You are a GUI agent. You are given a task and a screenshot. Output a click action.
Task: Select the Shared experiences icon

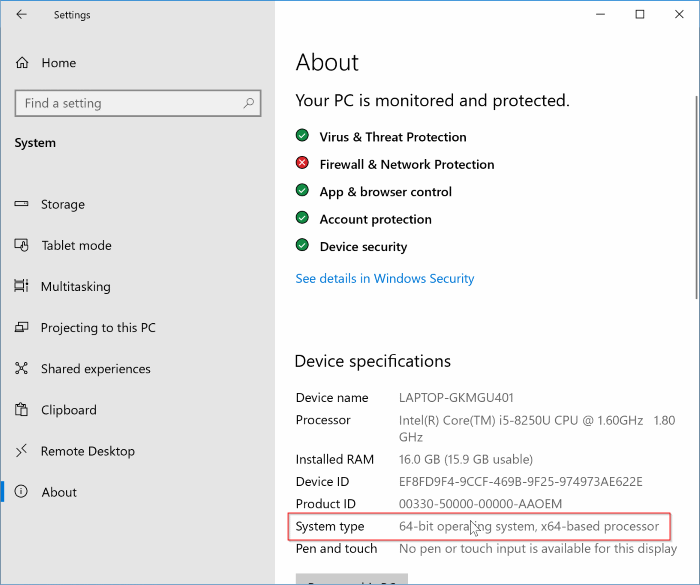click(x=21, y=368)
